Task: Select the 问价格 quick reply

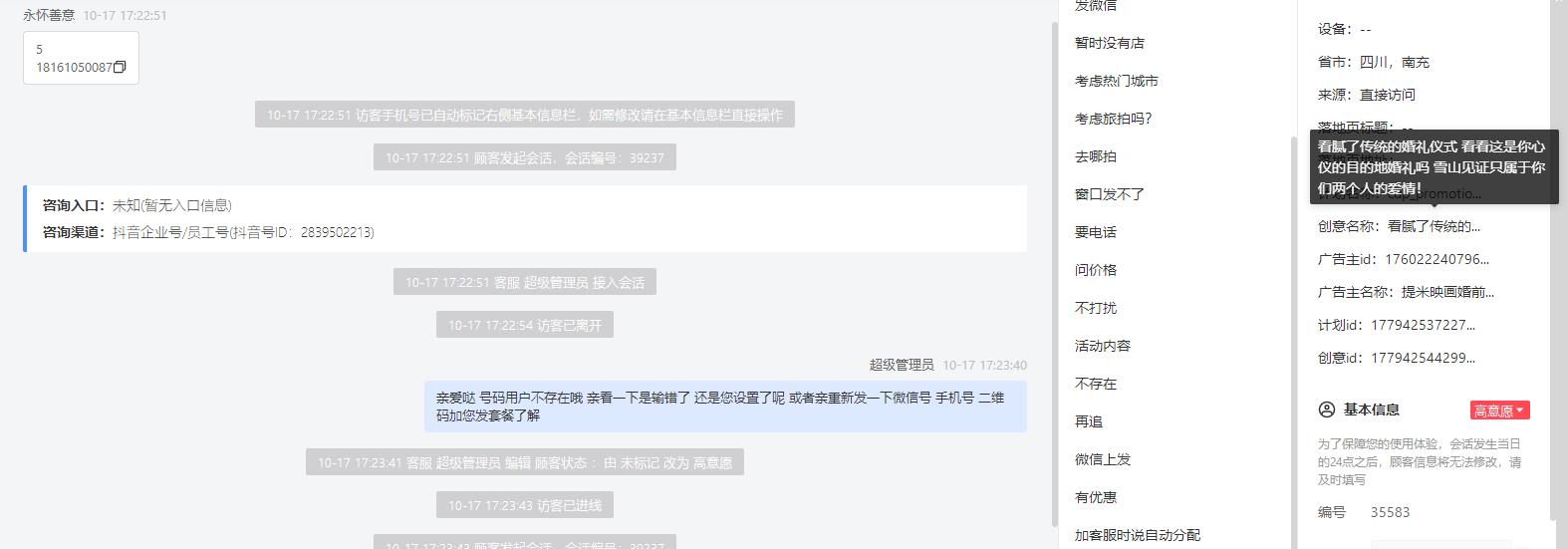Action: coord(1095,270)
